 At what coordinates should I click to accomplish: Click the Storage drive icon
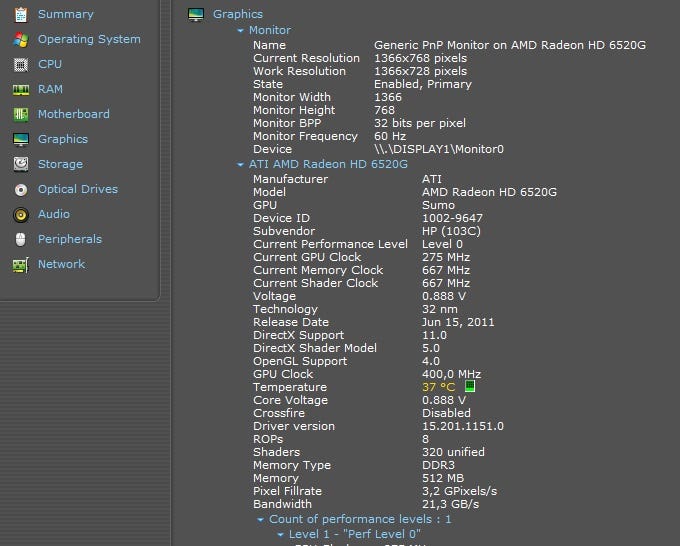20,164
